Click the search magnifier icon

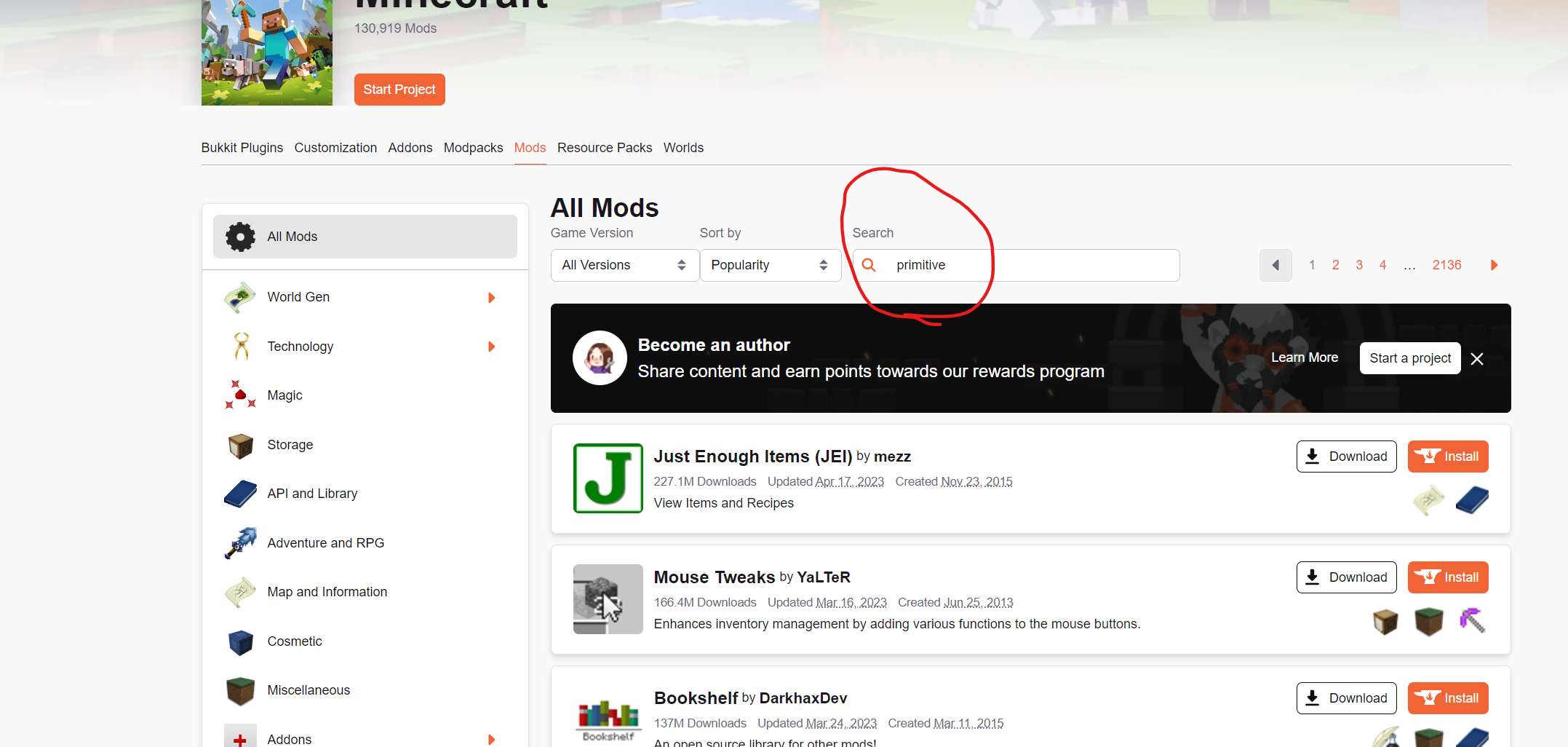(869, 265)
